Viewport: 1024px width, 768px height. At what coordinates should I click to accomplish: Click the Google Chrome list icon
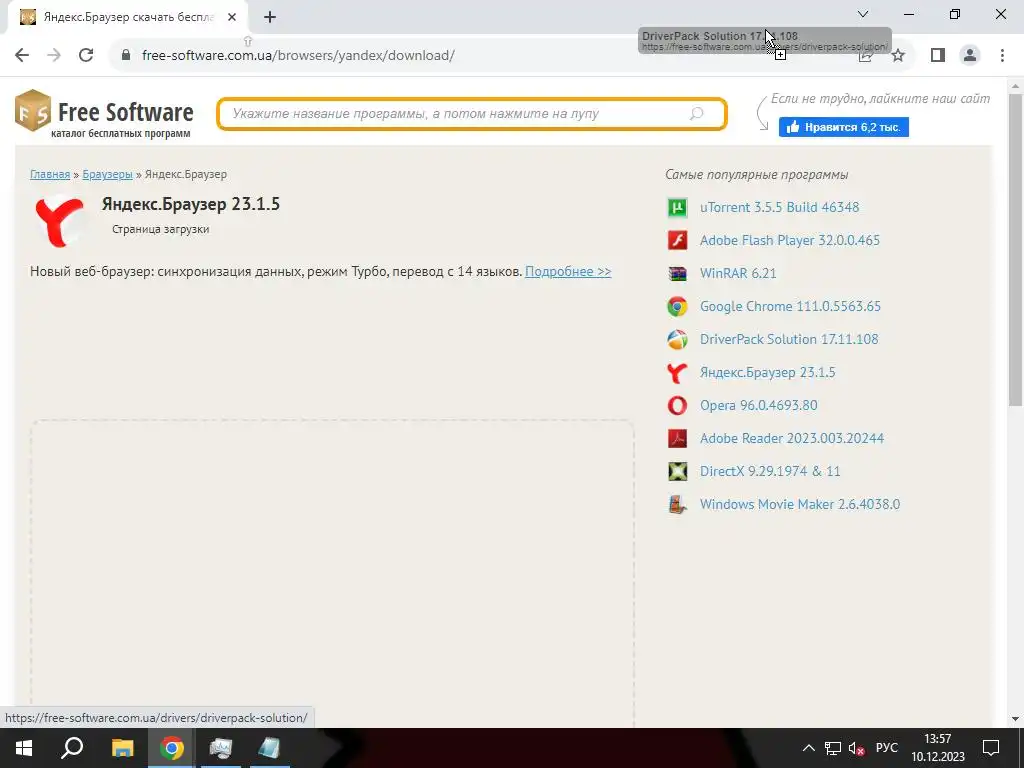click(677, 306)
